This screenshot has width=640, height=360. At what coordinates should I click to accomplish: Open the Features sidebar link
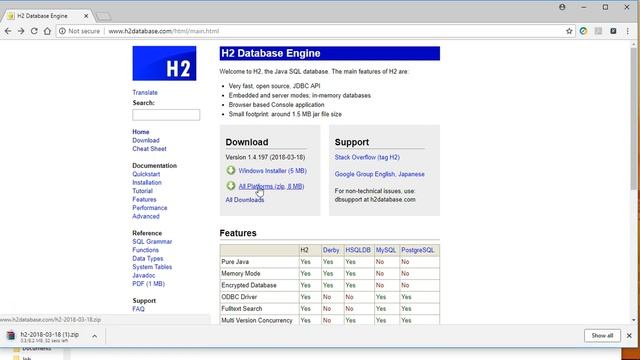[x=144, y=200]
